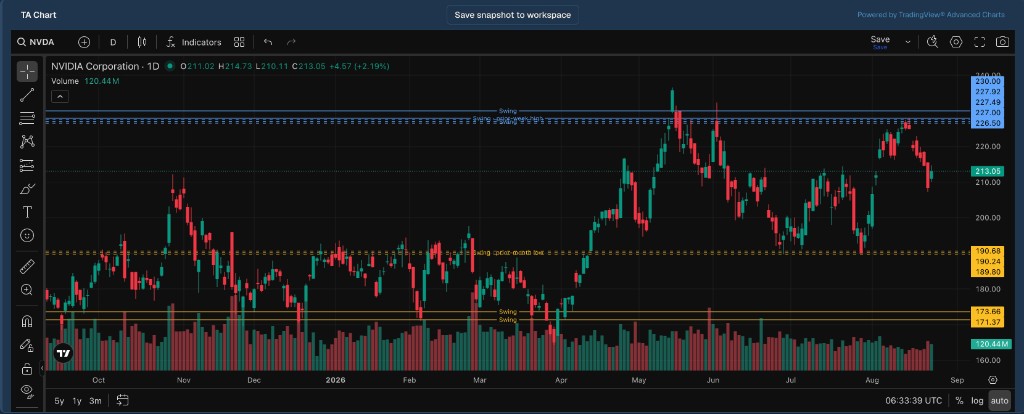
Task: Click the 190.68 orange price level label
Action: point(987,251)
